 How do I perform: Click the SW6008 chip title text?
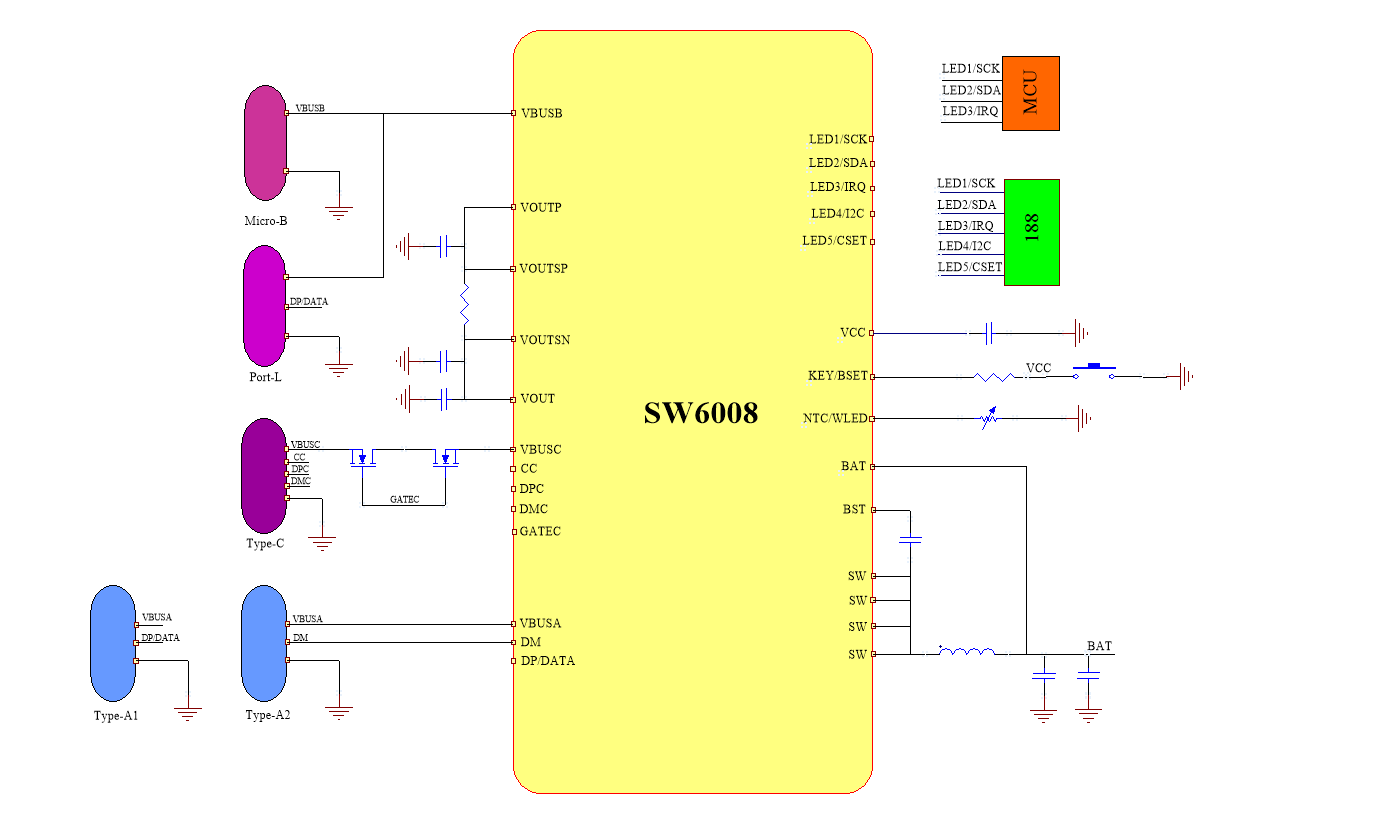click(700, 413)
